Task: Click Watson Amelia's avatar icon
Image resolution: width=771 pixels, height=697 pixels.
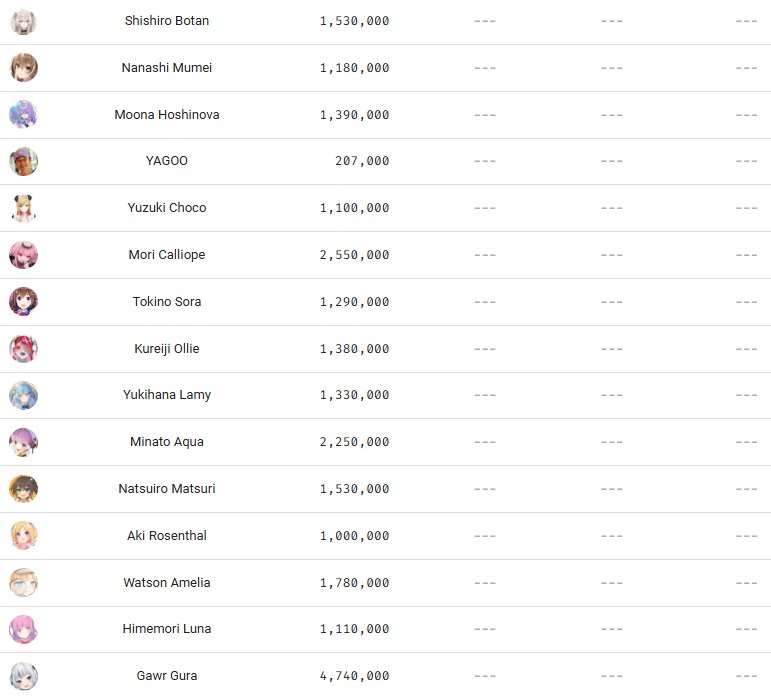Action: [x=24, y=583]
